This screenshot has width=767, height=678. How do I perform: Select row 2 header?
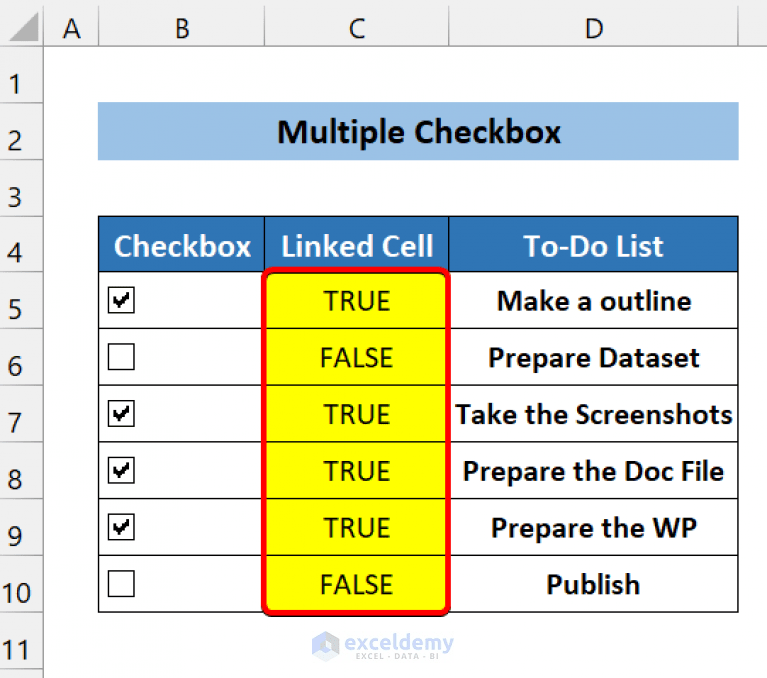21,131
